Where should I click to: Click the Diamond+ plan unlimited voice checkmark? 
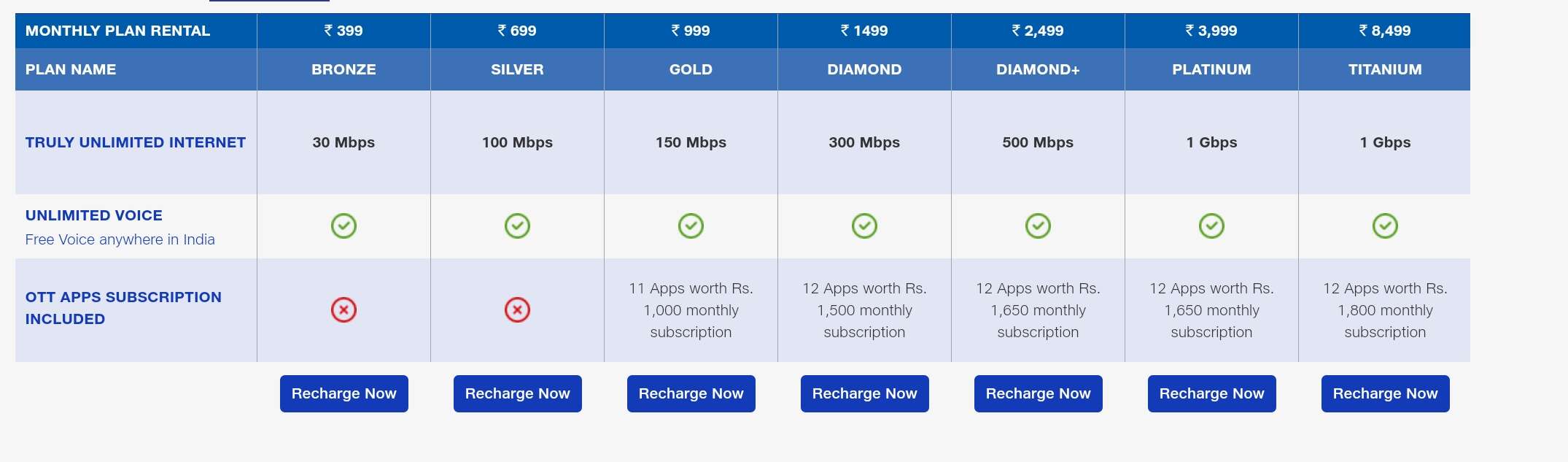(x=1038, y=226)
